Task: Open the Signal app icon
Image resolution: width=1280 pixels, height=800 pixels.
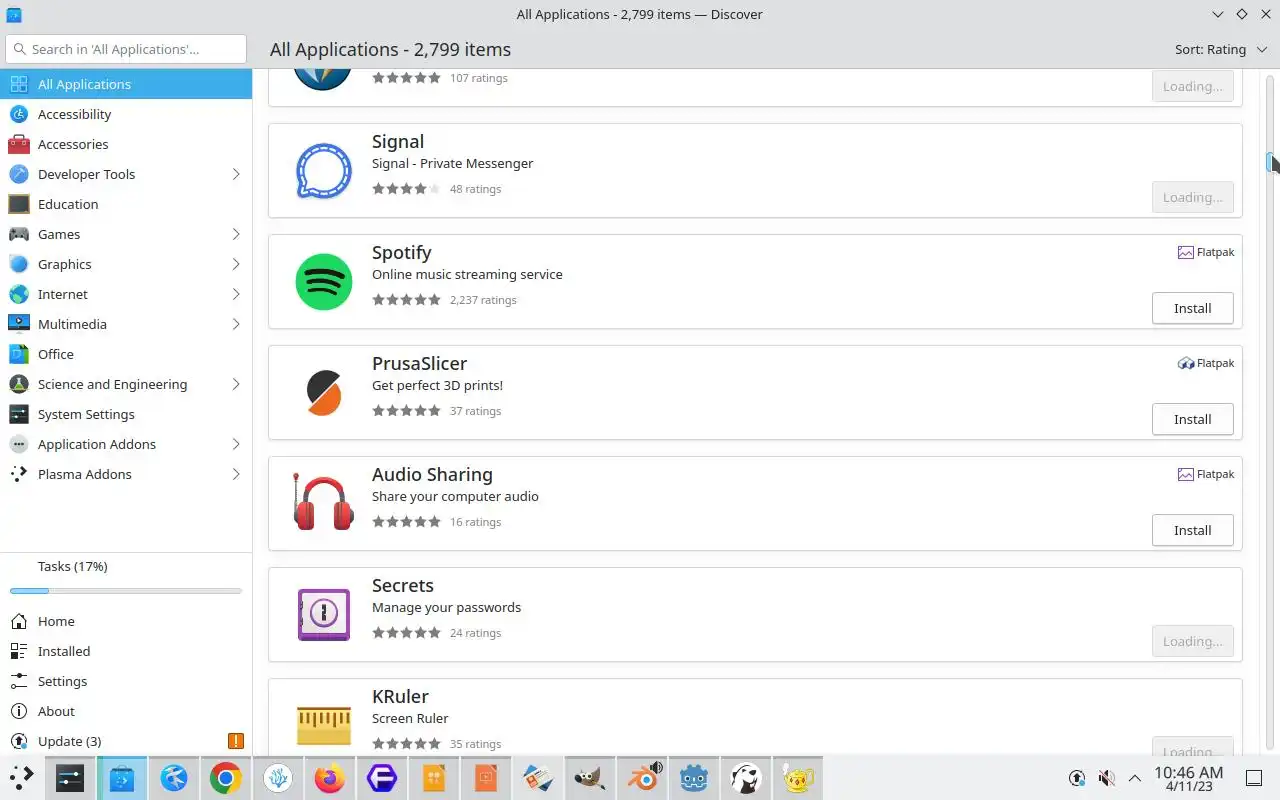Action: point(324,171)
